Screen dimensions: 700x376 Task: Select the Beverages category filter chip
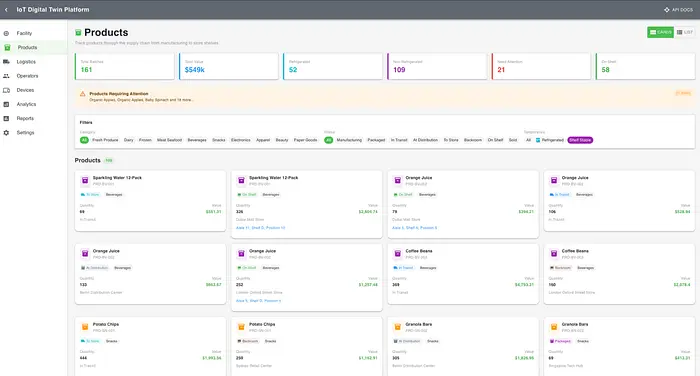click(197, 140)
